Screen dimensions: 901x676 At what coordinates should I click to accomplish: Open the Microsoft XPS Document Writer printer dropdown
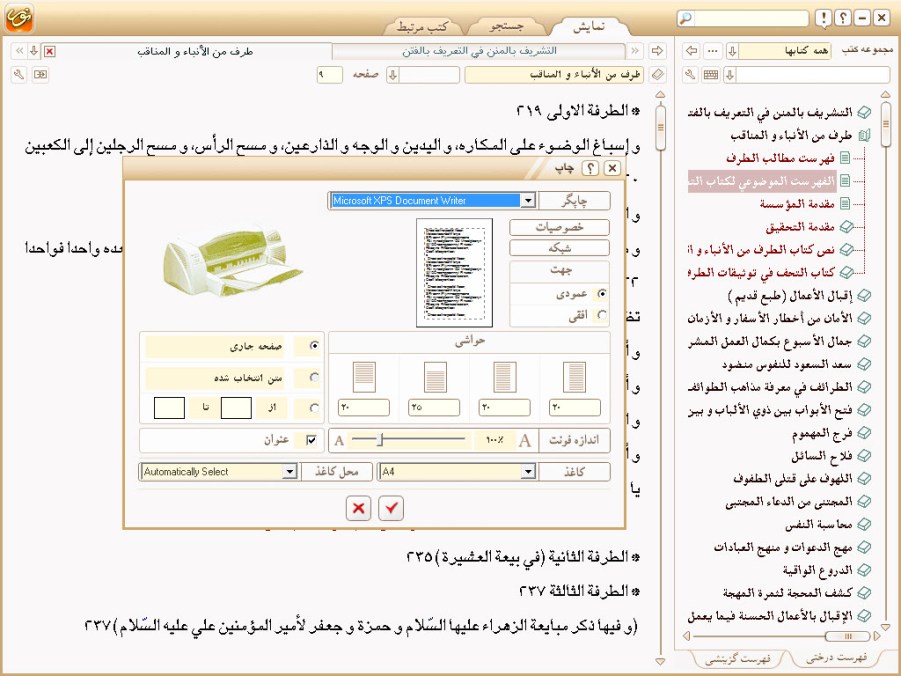pos(528,201)
